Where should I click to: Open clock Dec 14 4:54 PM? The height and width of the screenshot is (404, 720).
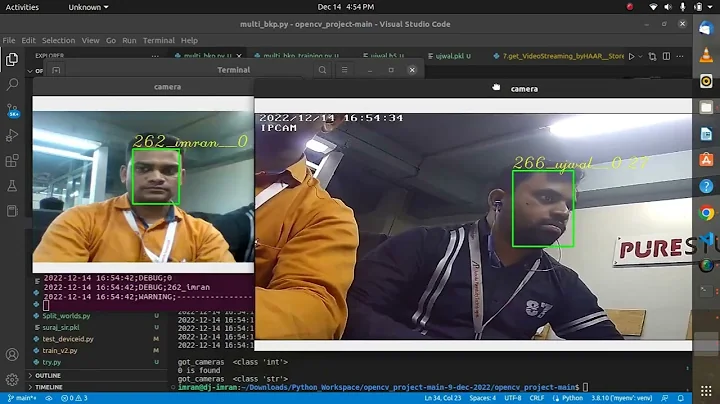pyautogui.click(x=346, y=7)
